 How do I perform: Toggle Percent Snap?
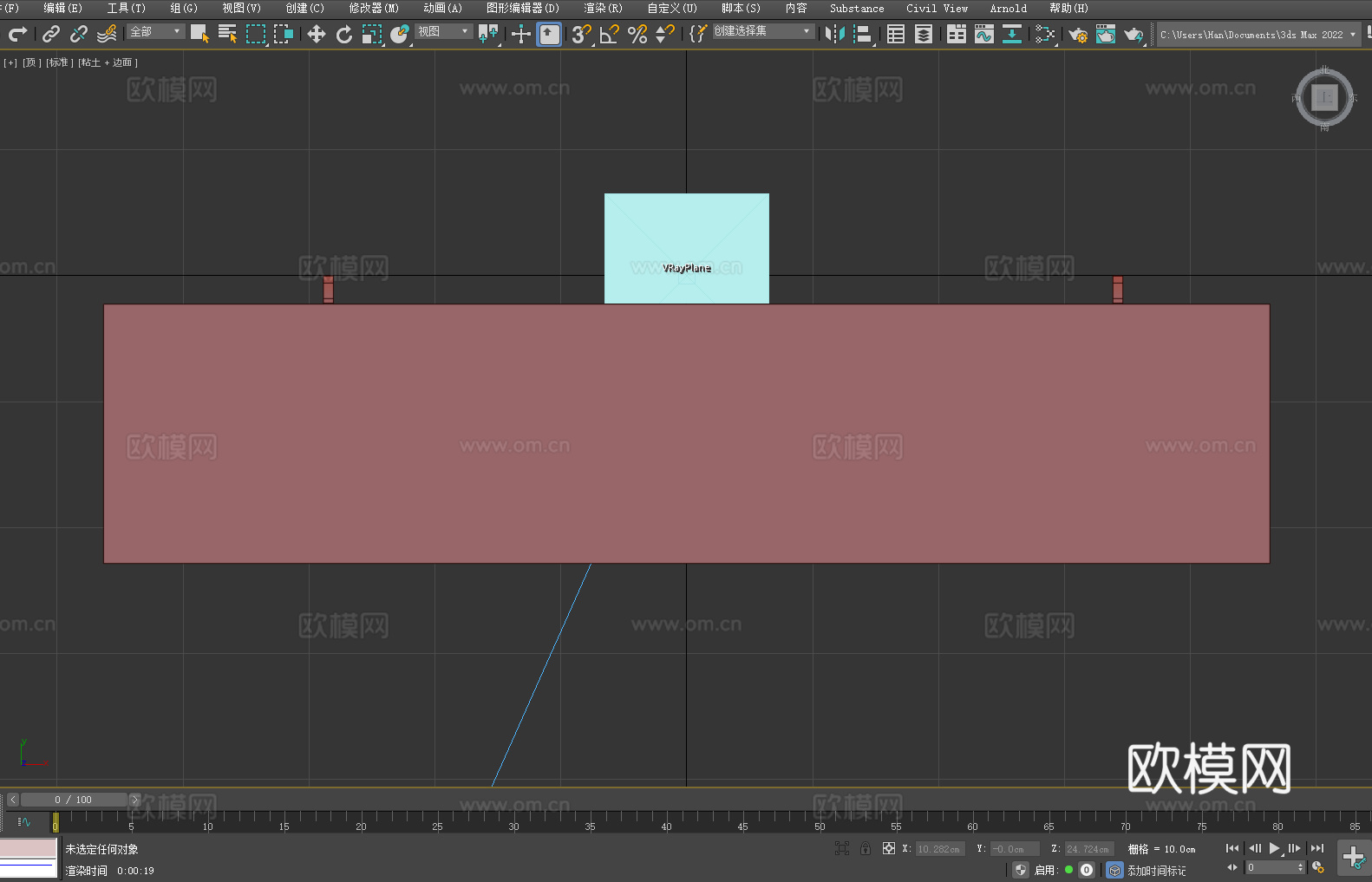pos(637,34)
